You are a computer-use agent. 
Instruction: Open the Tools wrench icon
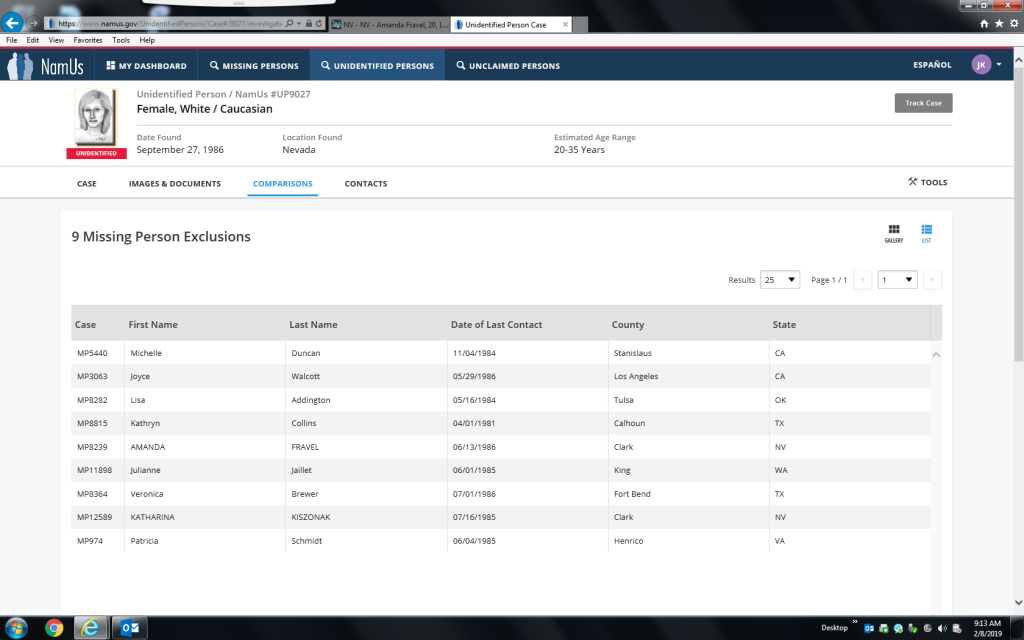coord(912,182)
